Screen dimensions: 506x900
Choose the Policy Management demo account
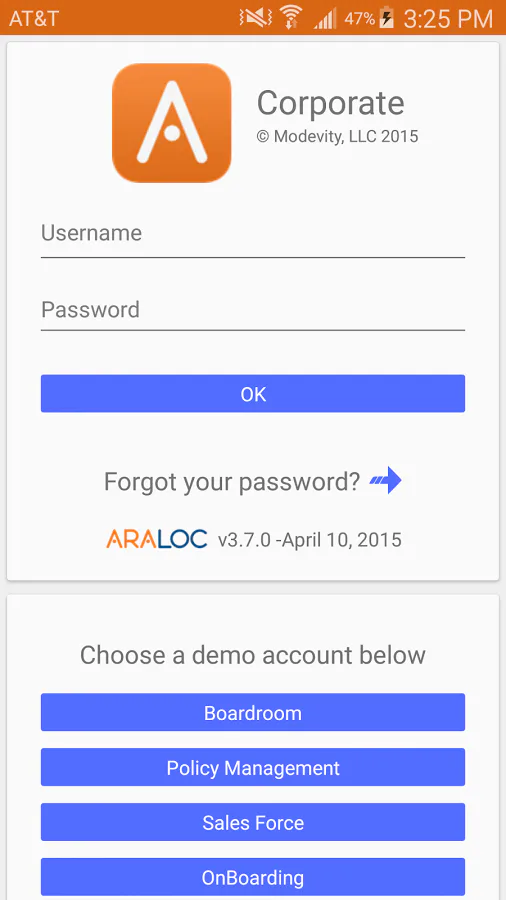(x=253, y=767)
